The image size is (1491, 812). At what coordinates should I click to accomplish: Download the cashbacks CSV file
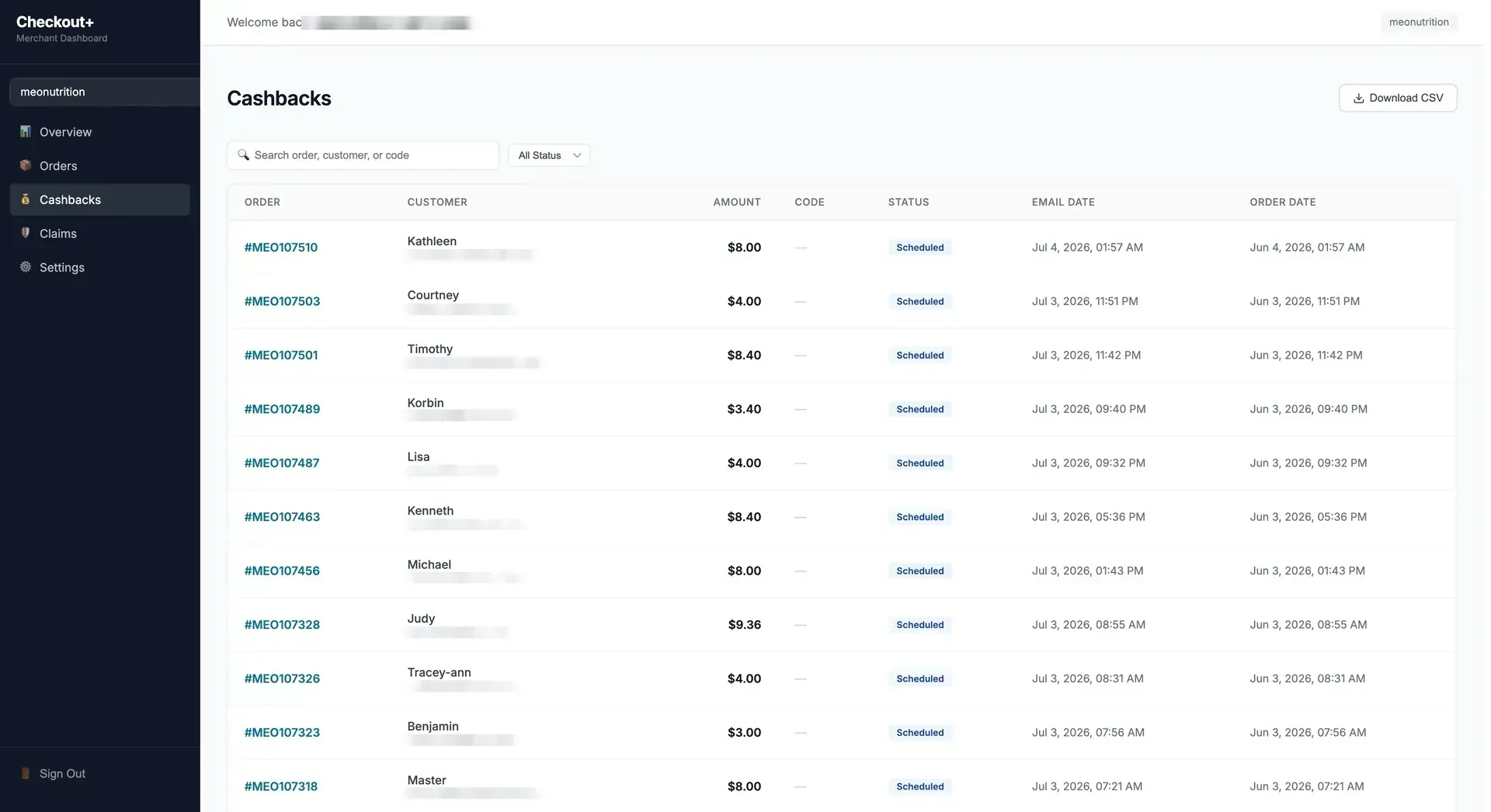pyautogui.click(x=1398, y=98)
